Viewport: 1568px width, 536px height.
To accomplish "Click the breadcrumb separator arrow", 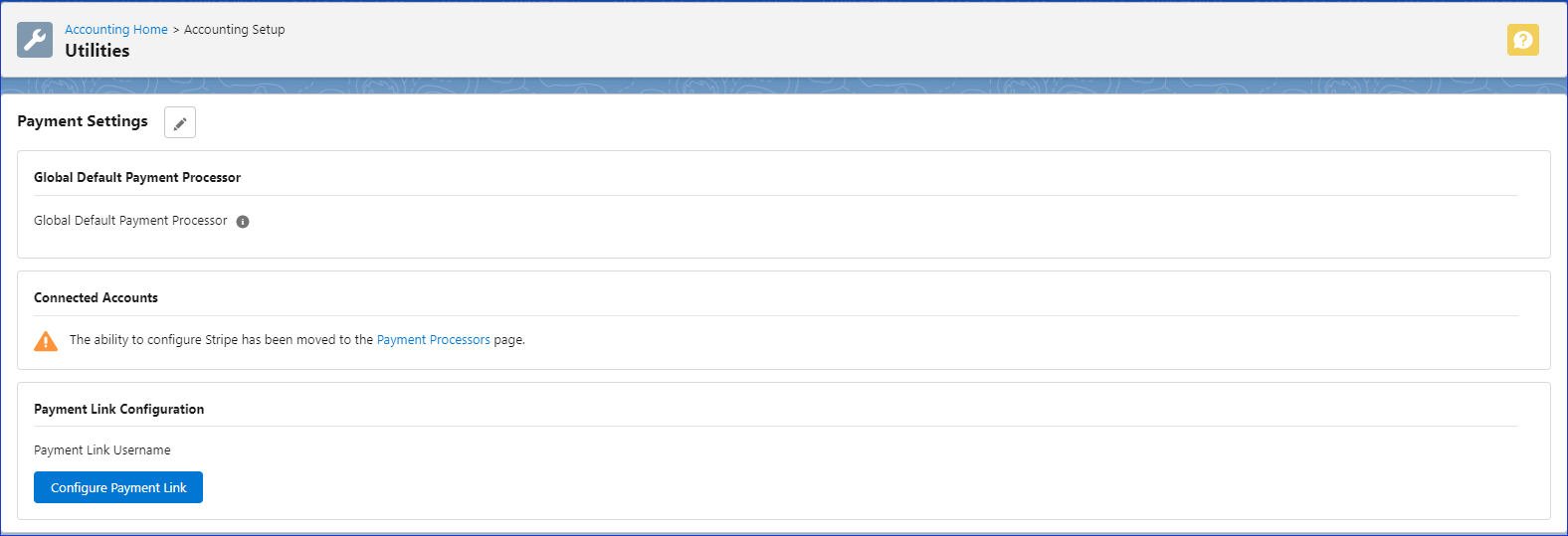I will [x=176, y=30].
